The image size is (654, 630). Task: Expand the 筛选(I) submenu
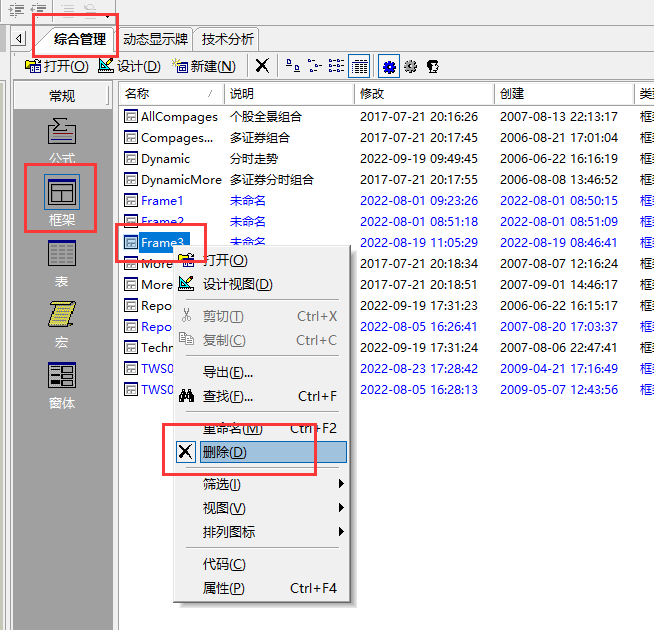(x=262, y=484)
